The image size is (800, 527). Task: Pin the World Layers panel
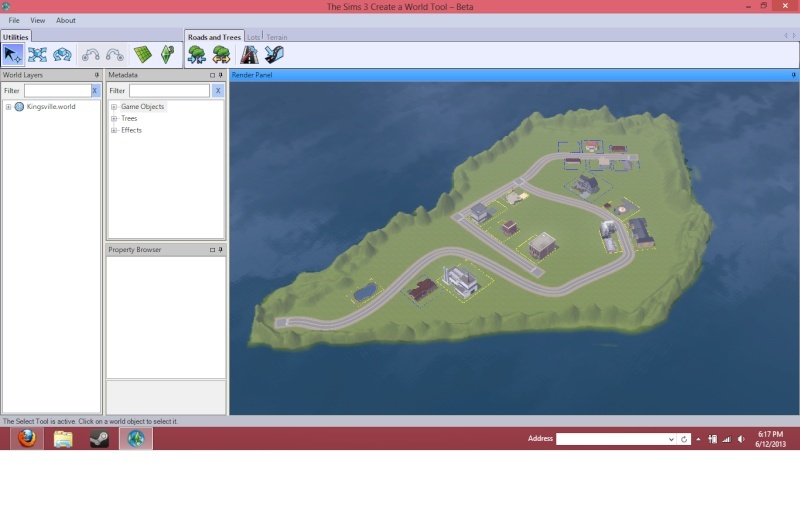point(96,75)
